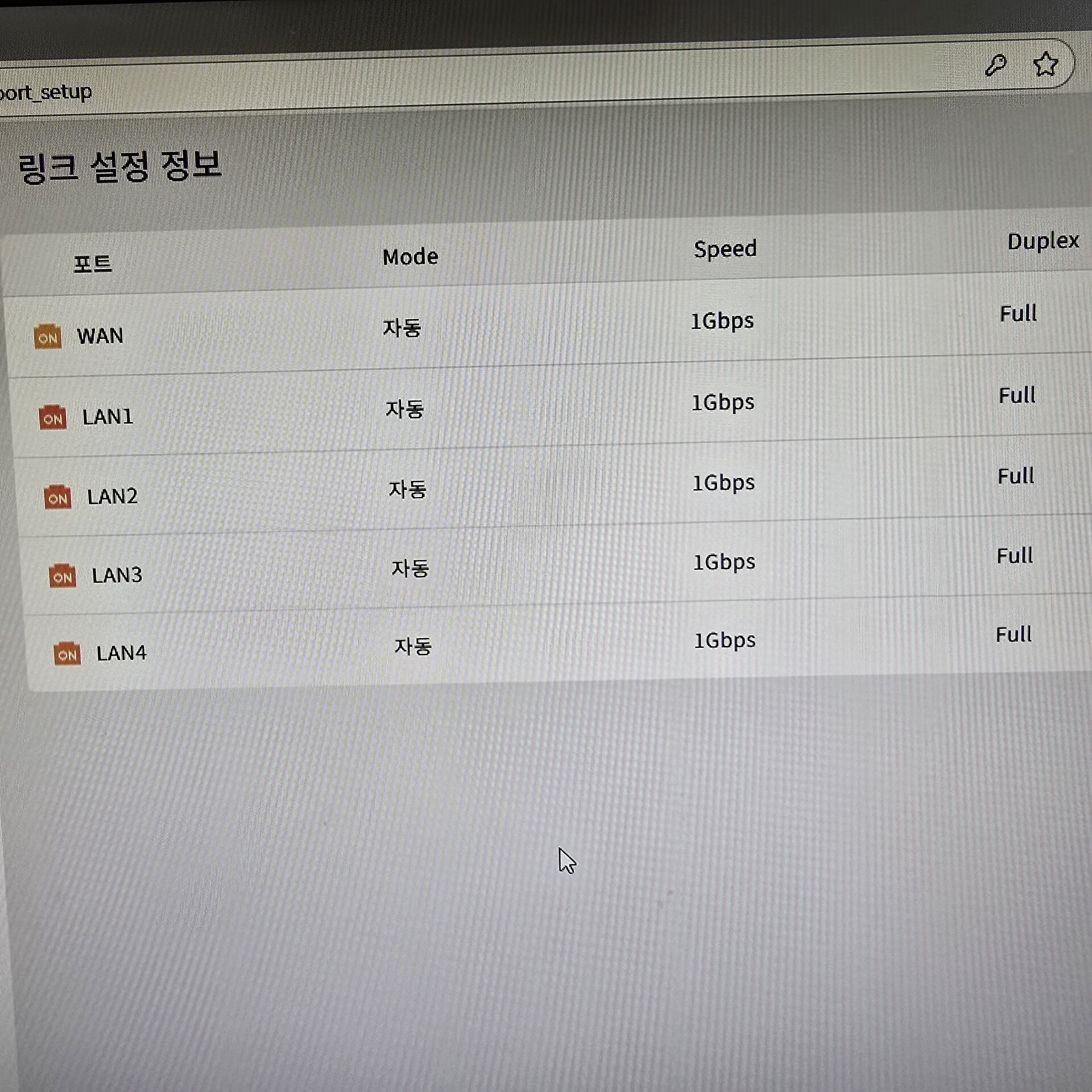Click the LAN3 port ON status icon

pos(63,576)
